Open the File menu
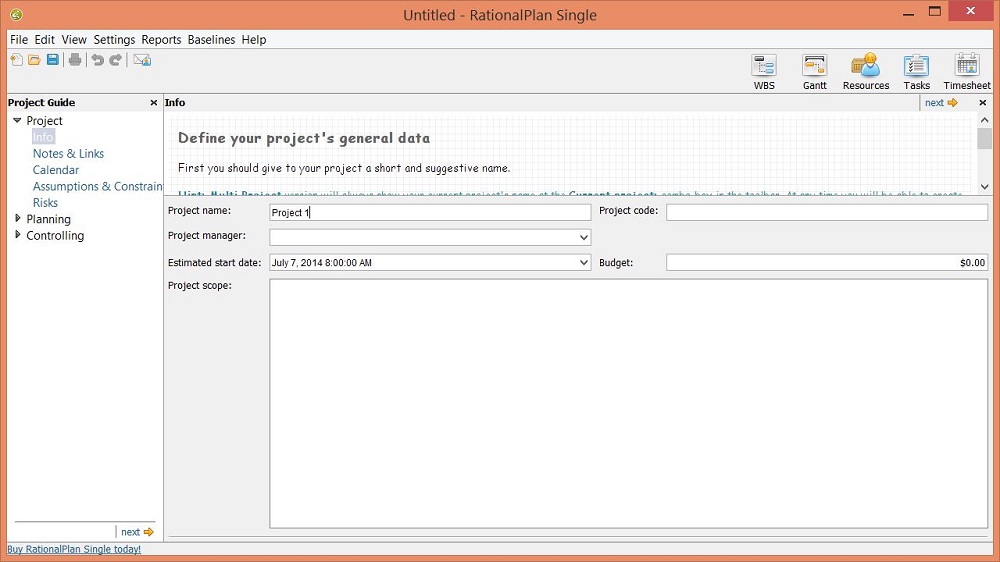1000x562 pixels. coord(19,40)
